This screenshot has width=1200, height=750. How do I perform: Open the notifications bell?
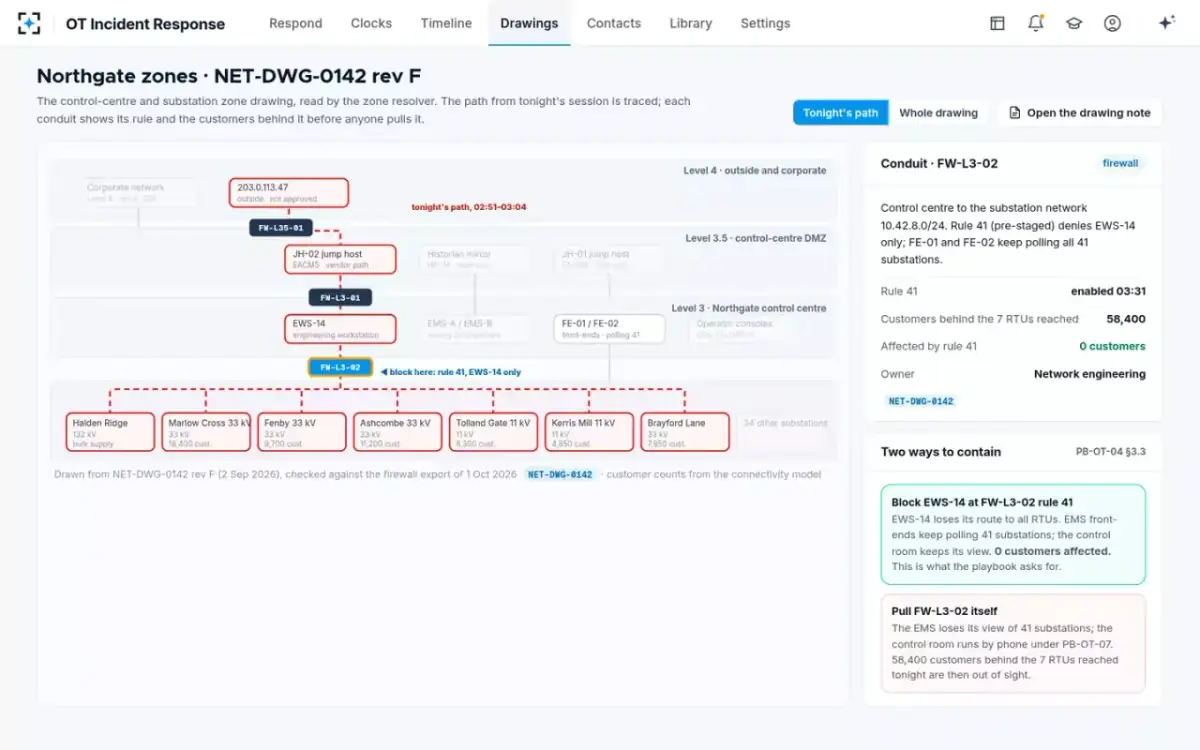coord(1036,23)
